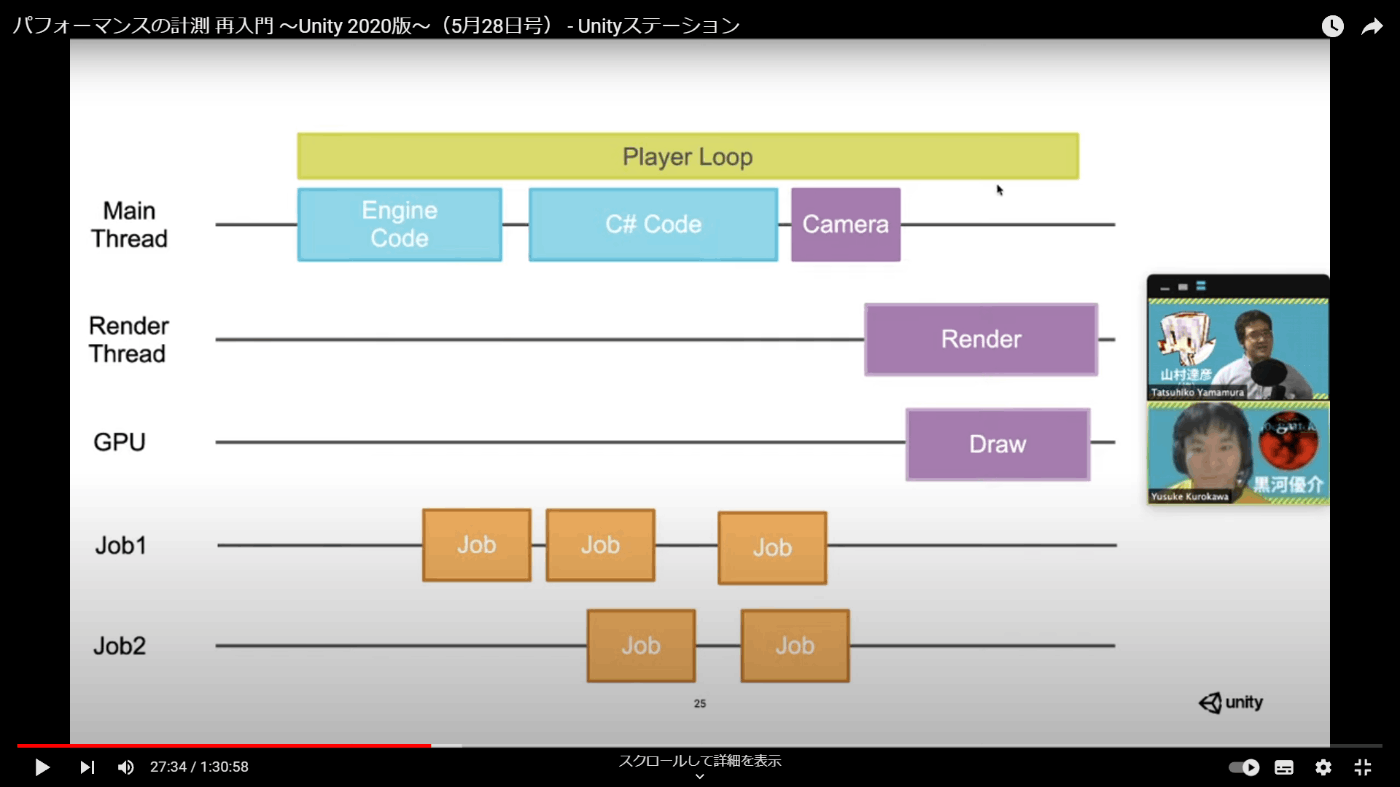1400x787 pixels.
Task: Click the video title at top
Action: 376,26
